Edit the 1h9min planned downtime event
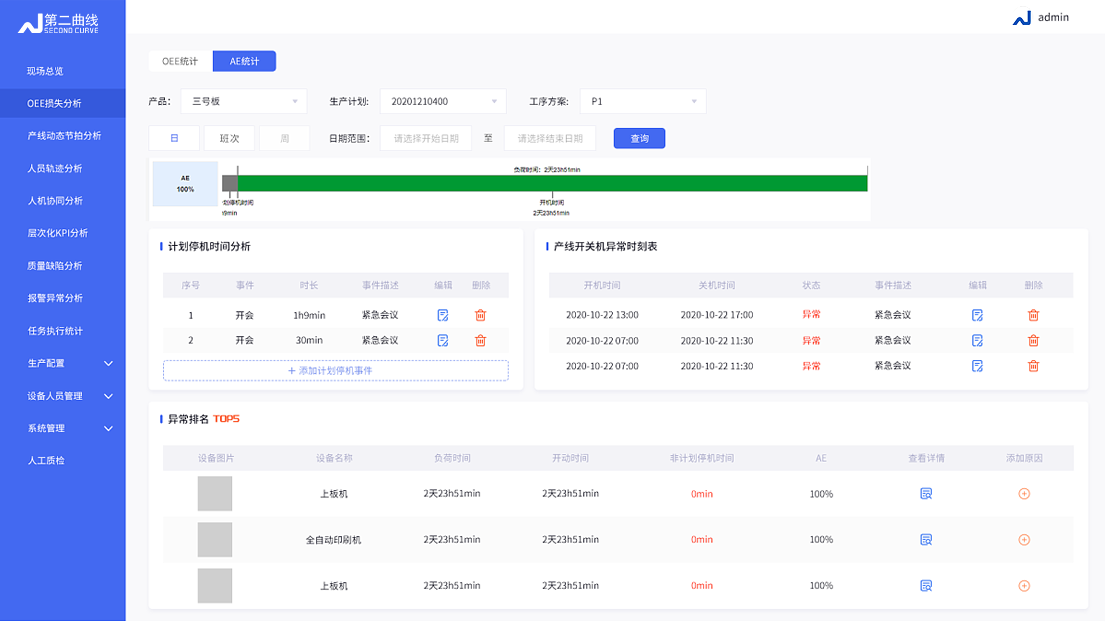The height and width of the screenshot is (622, 1105). (443, 315)
